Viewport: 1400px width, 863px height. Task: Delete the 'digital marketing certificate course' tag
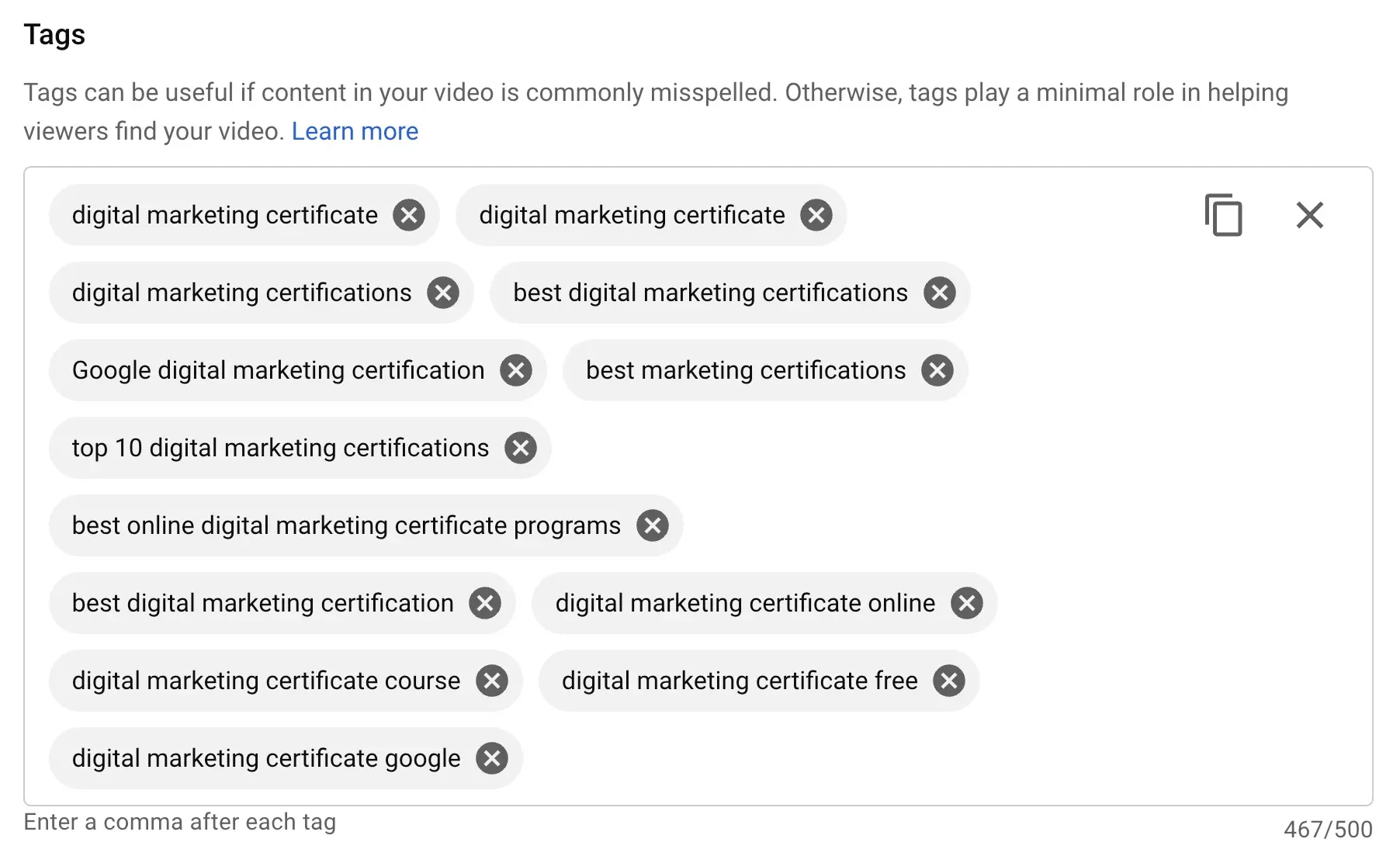(492, 681)
